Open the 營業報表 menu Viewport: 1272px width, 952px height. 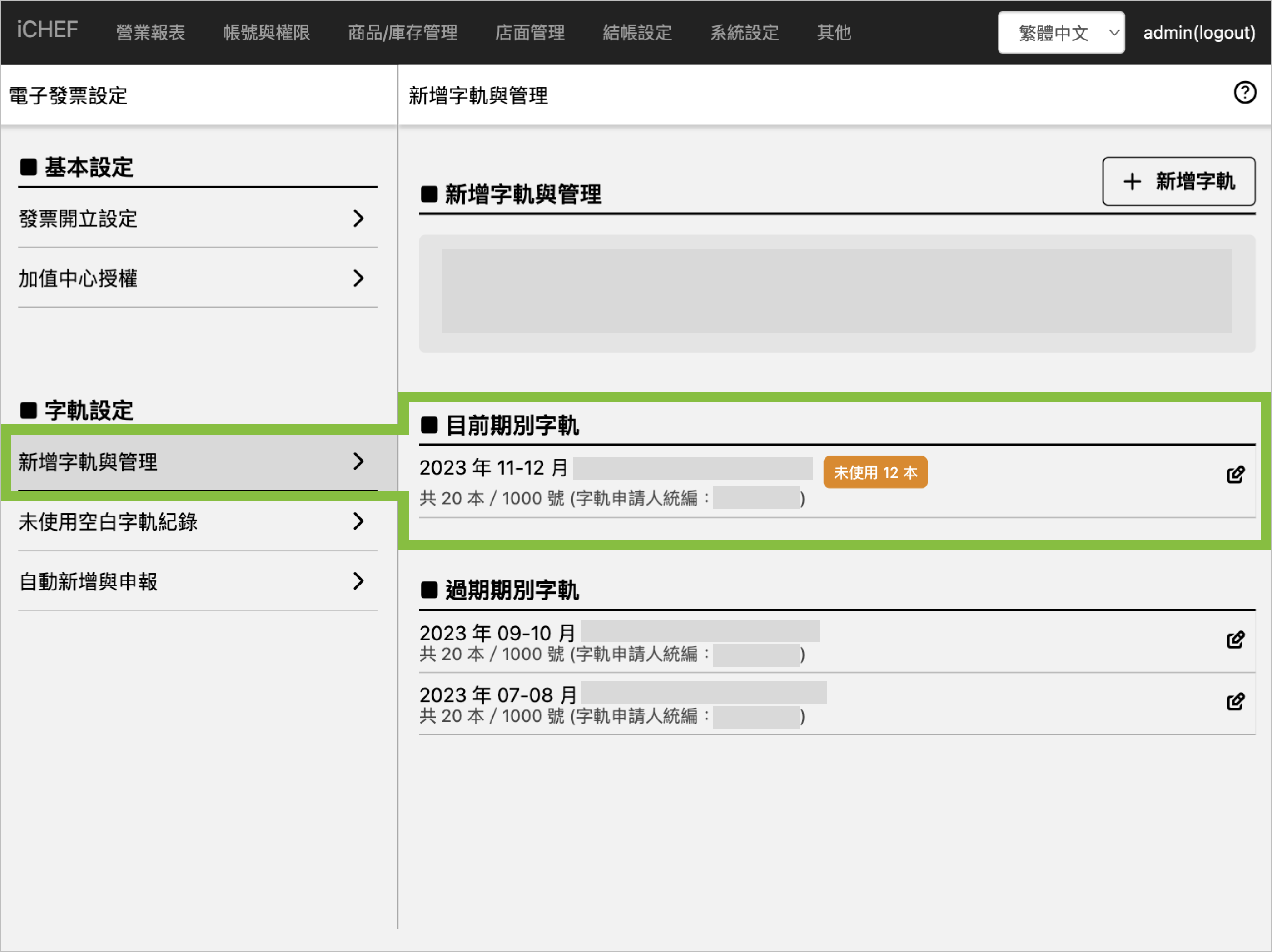(151, 33)
